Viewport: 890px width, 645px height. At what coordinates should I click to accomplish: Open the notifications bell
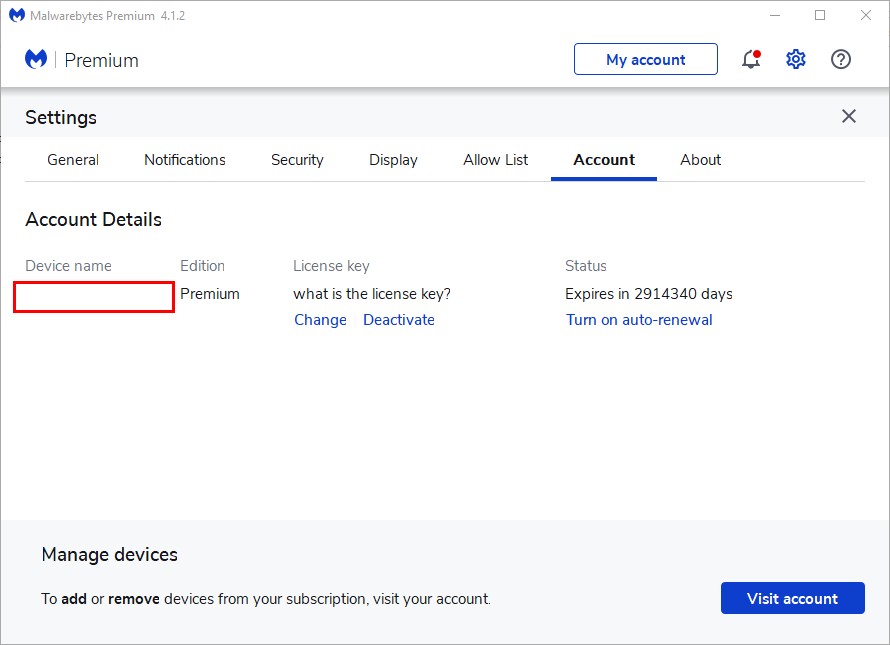coord(750,60)
